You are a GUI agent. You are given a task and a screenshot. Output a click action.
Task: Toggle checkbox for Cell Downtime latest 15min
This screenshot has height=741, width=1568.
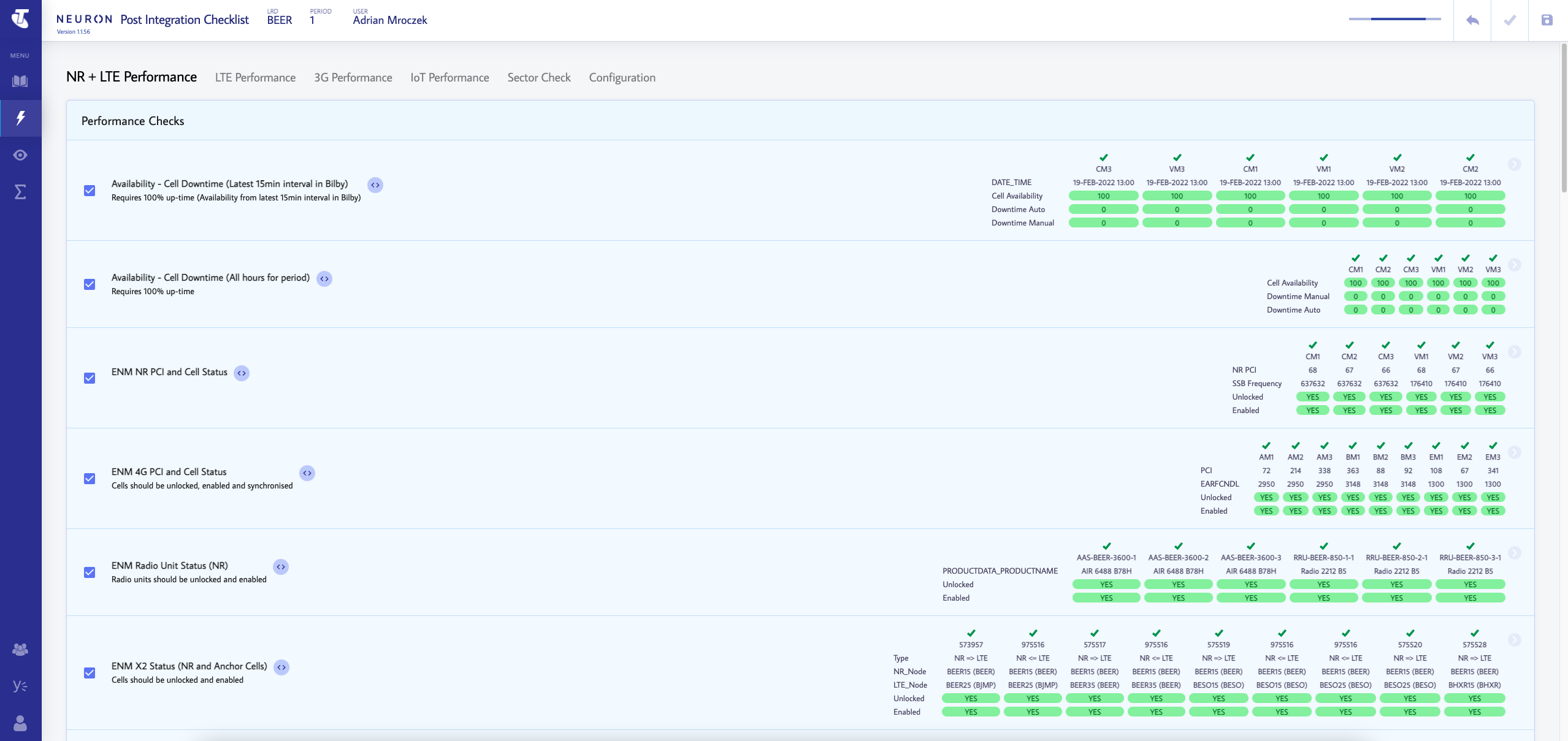tap(90, 191)
